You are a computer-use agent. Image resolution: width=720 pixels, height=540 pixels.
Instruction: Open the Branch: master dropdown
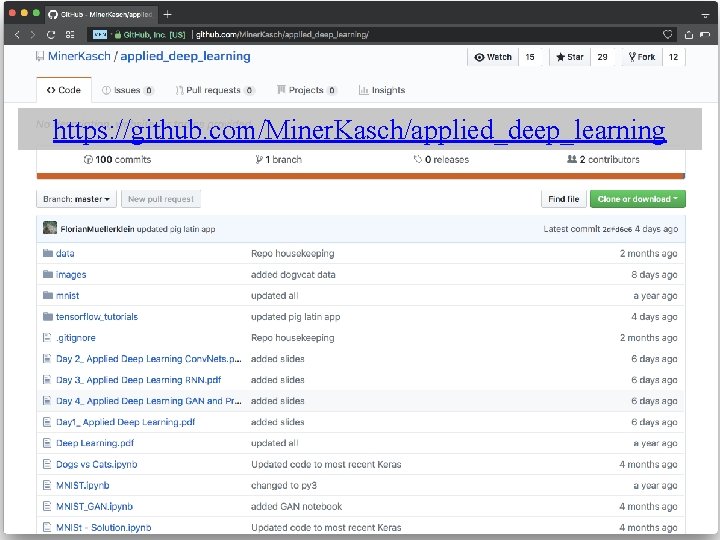click(76, 199)
